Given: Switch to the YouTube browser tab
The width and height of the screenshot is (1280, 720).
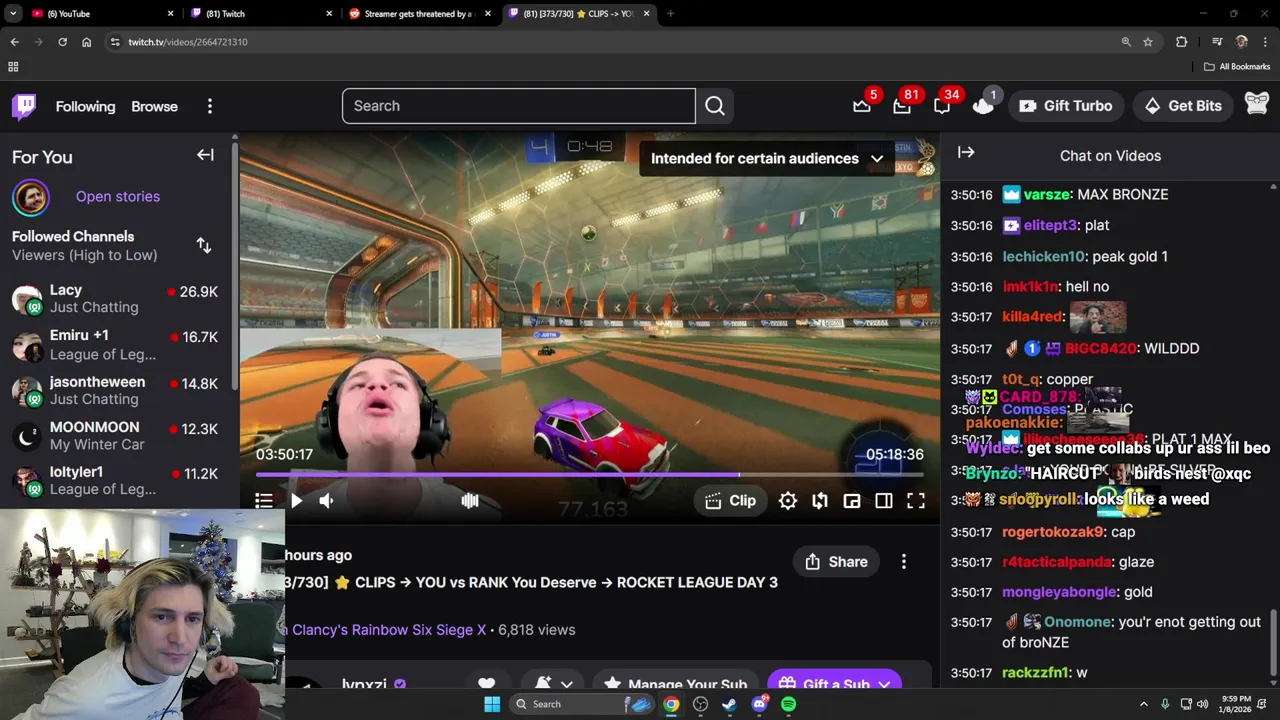Looking at the screenshot, I should pyautogui.click(x=100, y=13).
